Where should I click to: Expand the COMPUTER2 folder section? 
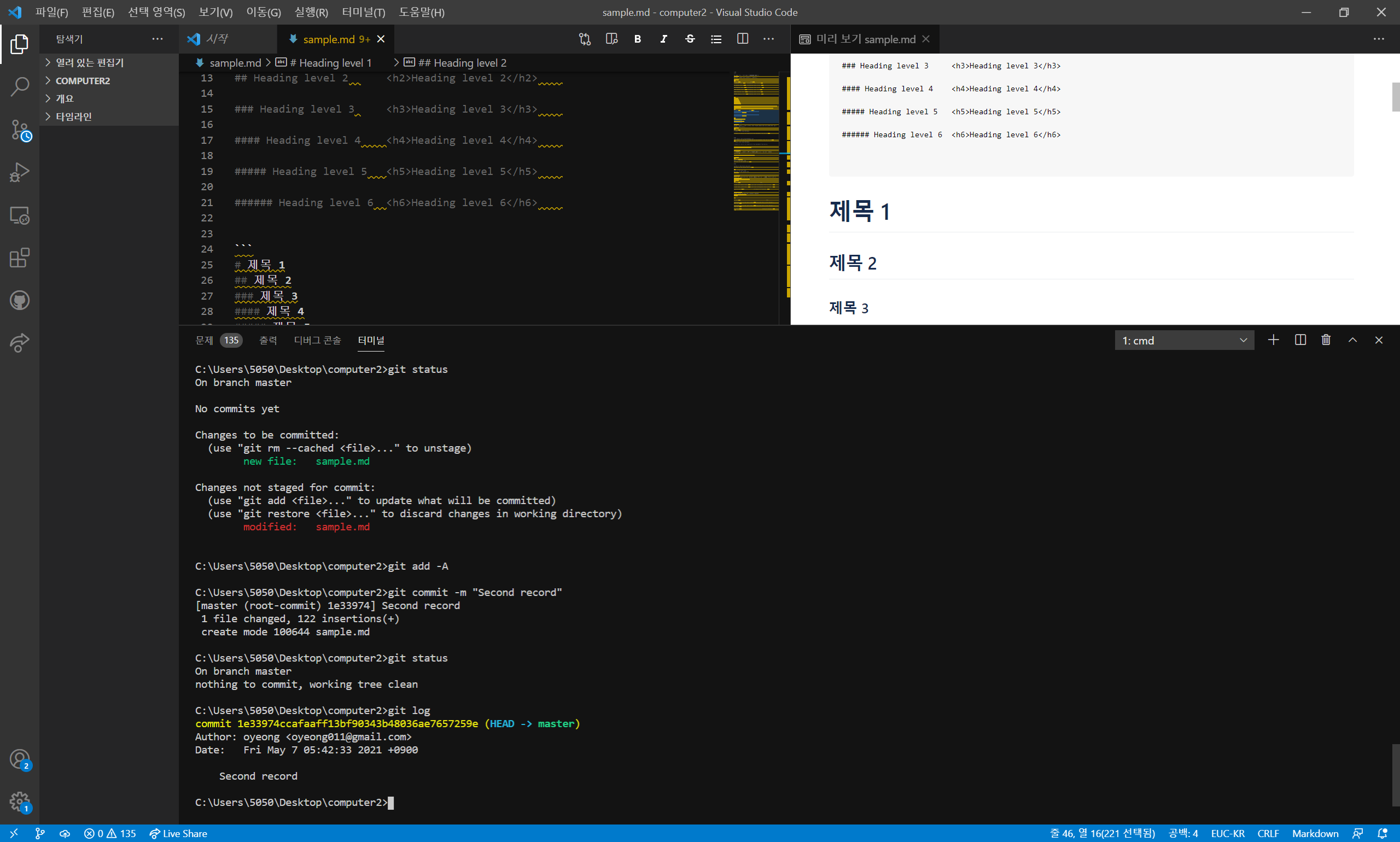pyautogui.click(x=109, y=80)
